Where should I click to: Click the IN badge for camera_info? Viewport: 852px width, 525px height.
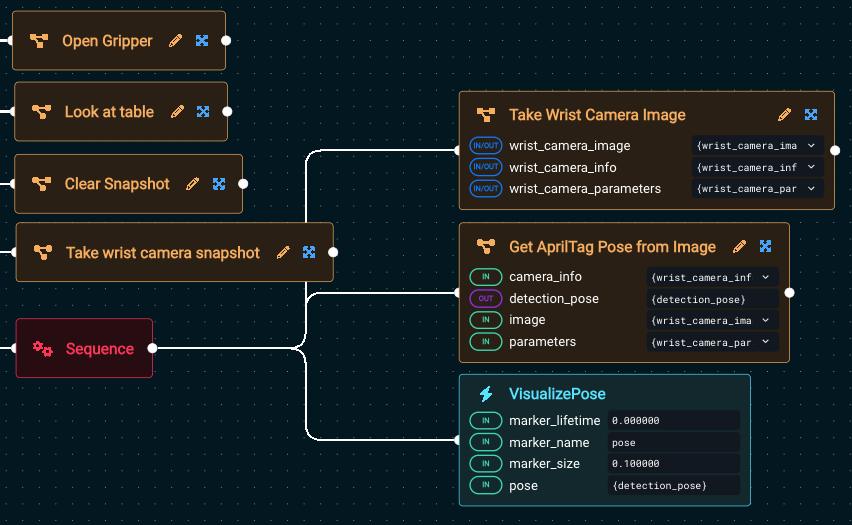pos(486,277)
